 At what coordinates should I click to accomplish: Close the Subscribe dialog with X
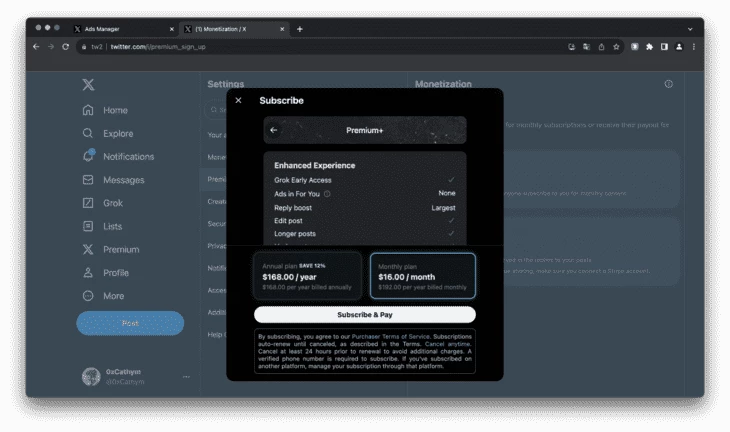point(238,100)
